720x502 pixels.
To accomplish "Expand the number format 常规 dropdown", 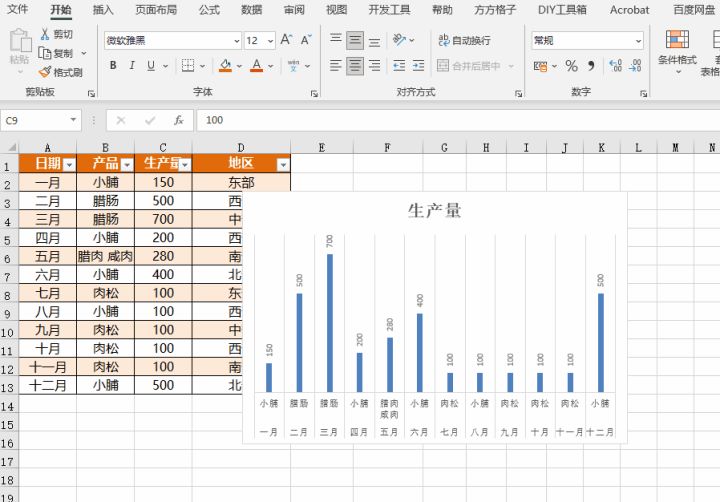I will (637, 41).
